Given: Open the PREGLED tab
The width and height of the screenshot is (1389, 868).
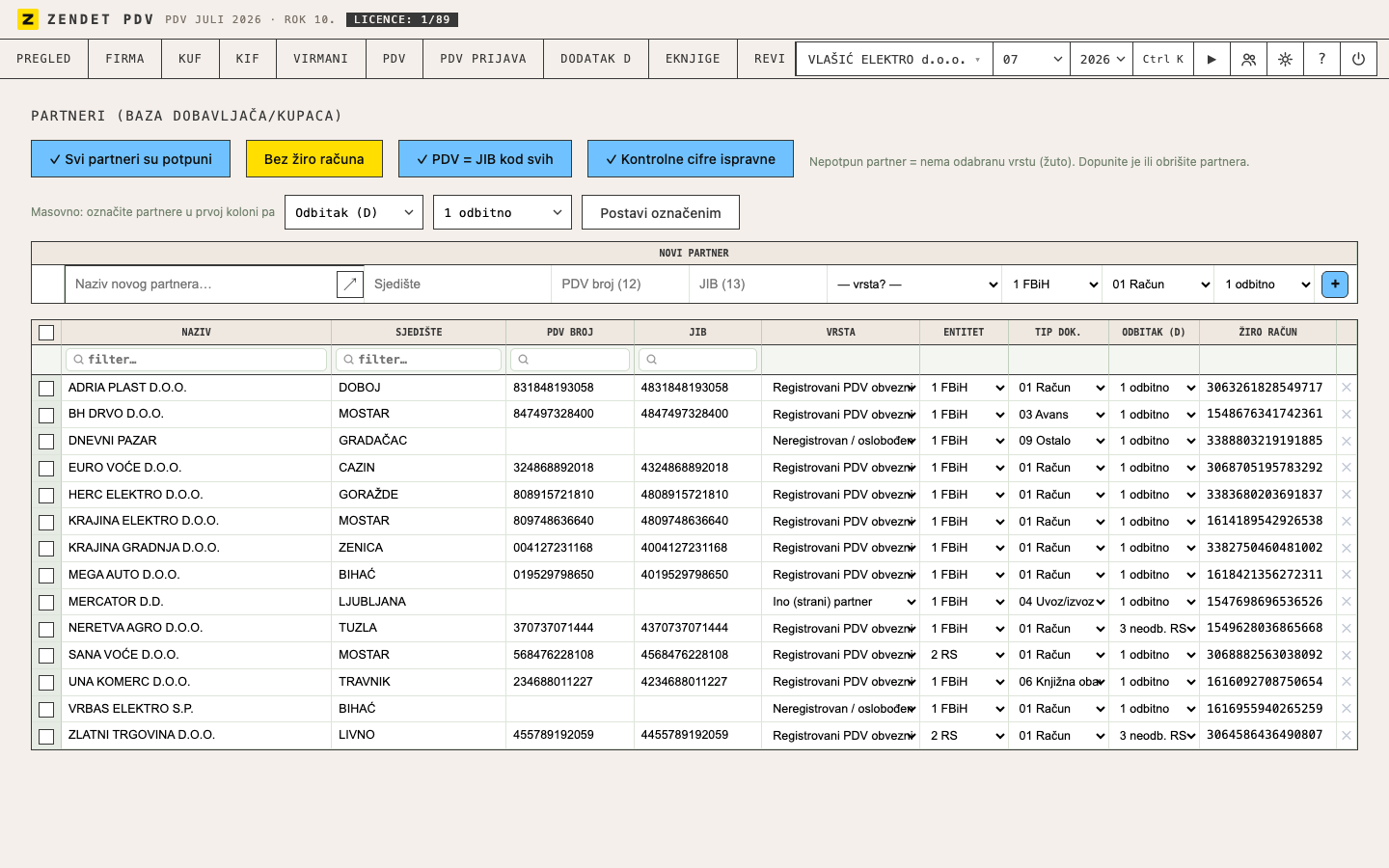Looking at the screenshot, I should [43, 59].
